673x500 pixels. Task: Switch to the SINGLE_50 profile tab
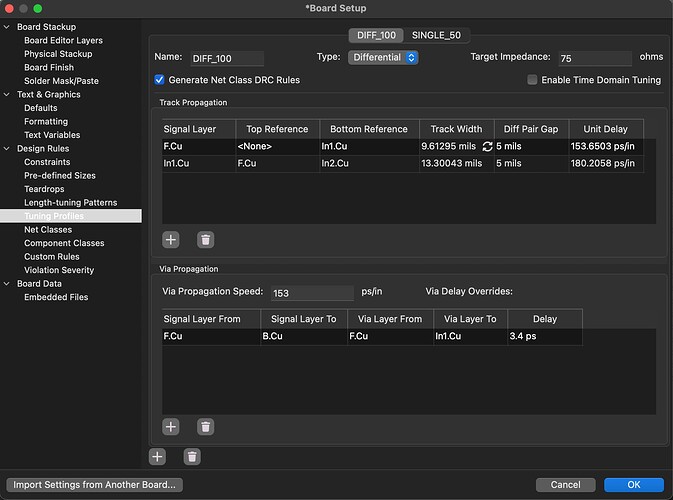(x=436, y=35)
